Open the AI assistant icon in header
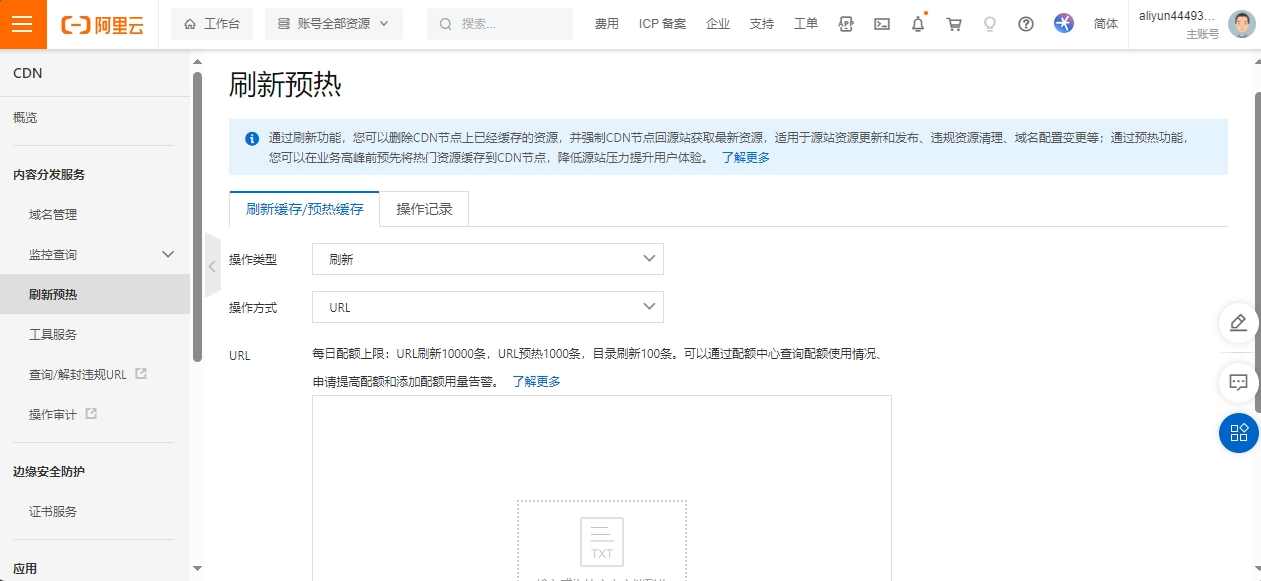The width and height of the screenshot is (1261, 581). pyautogui.click(x=1063, y=24)
